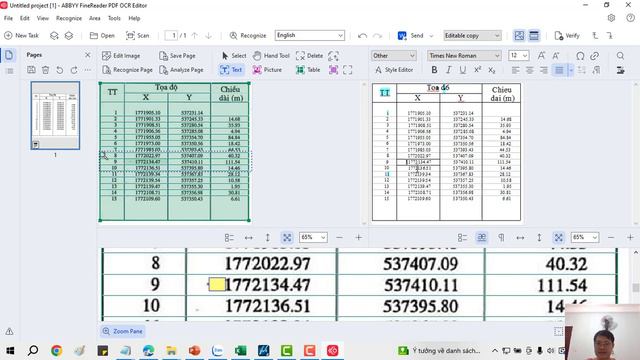Open the Help menu

tap(134, 18)
